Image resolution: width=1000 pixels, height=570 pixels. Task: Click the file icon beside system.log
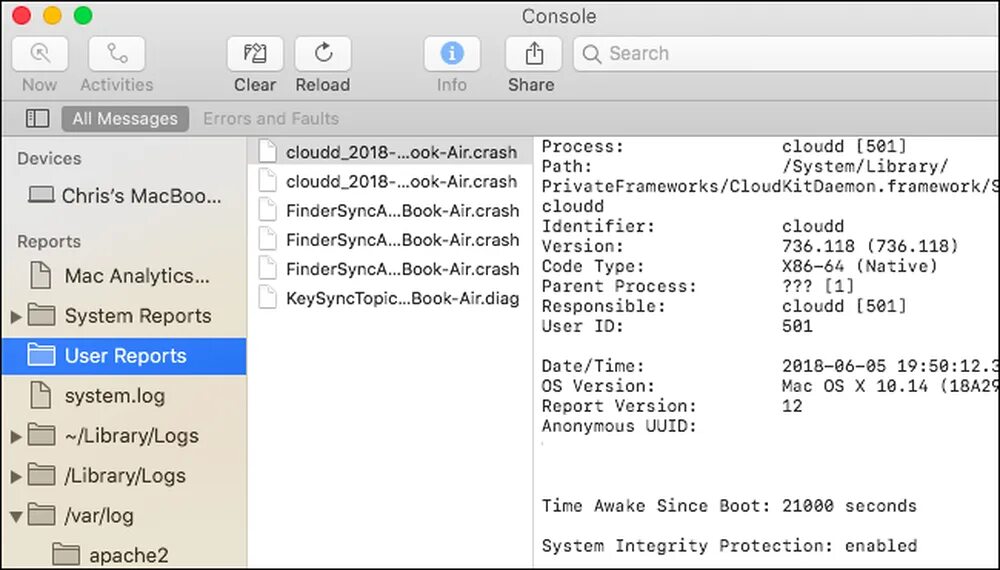click(x=41, y=395)
